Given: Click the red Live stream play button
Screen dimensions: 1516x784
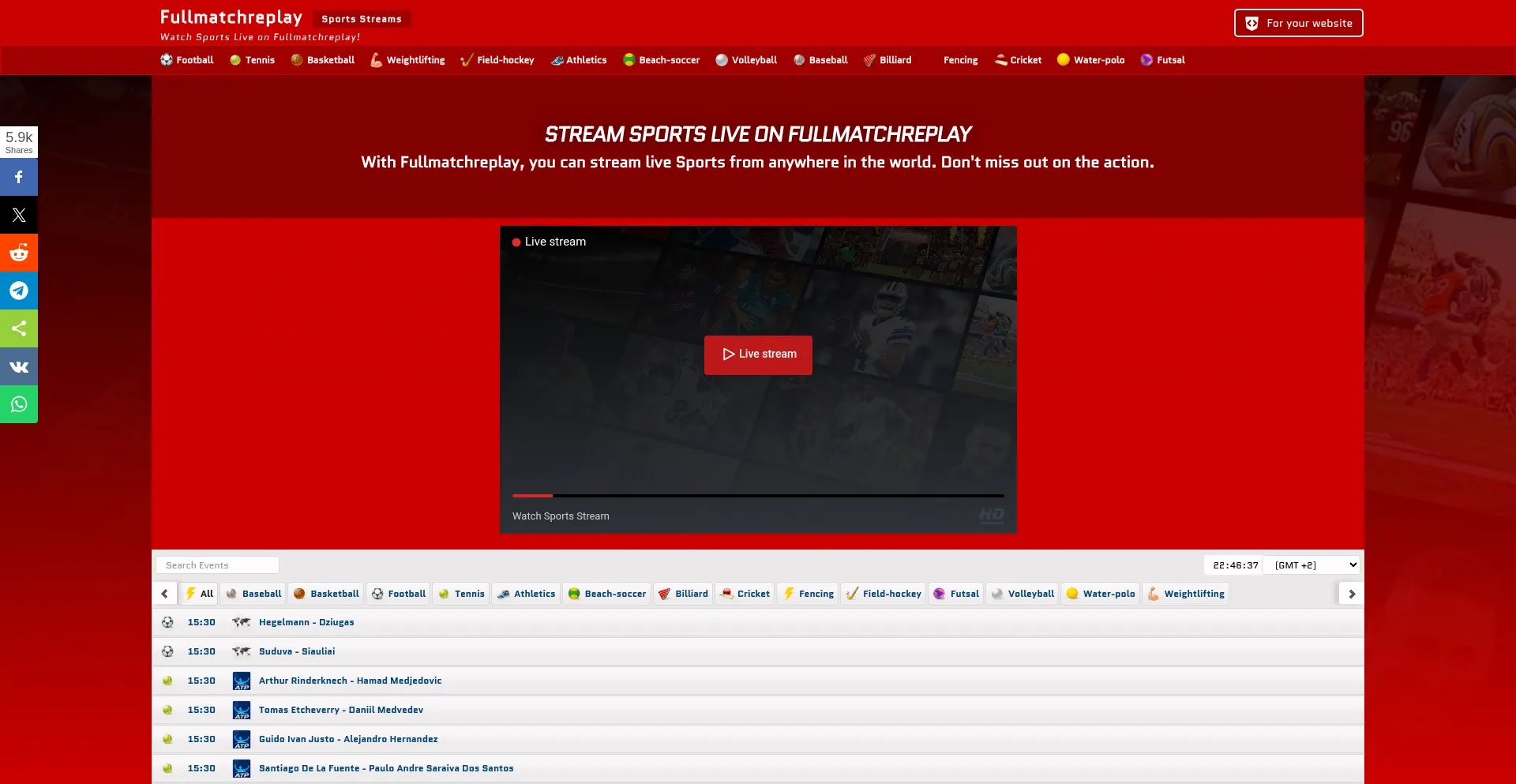Looking at the screenshot, I should 758,354.
